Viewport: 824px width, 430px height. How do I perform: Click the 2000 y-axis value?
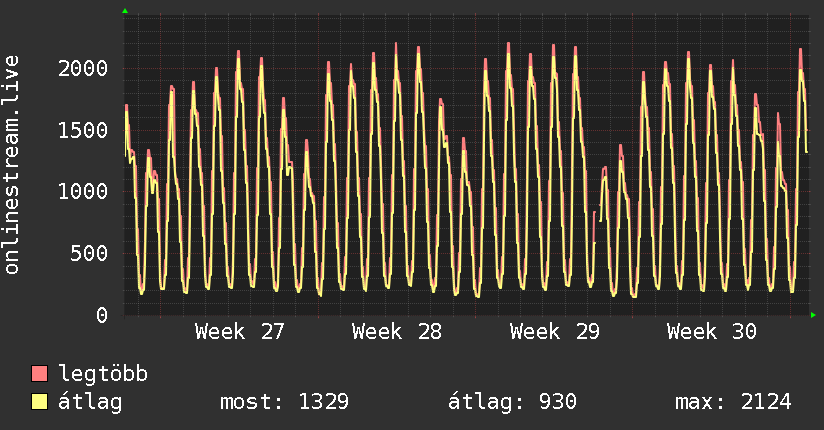coord(83,68)
